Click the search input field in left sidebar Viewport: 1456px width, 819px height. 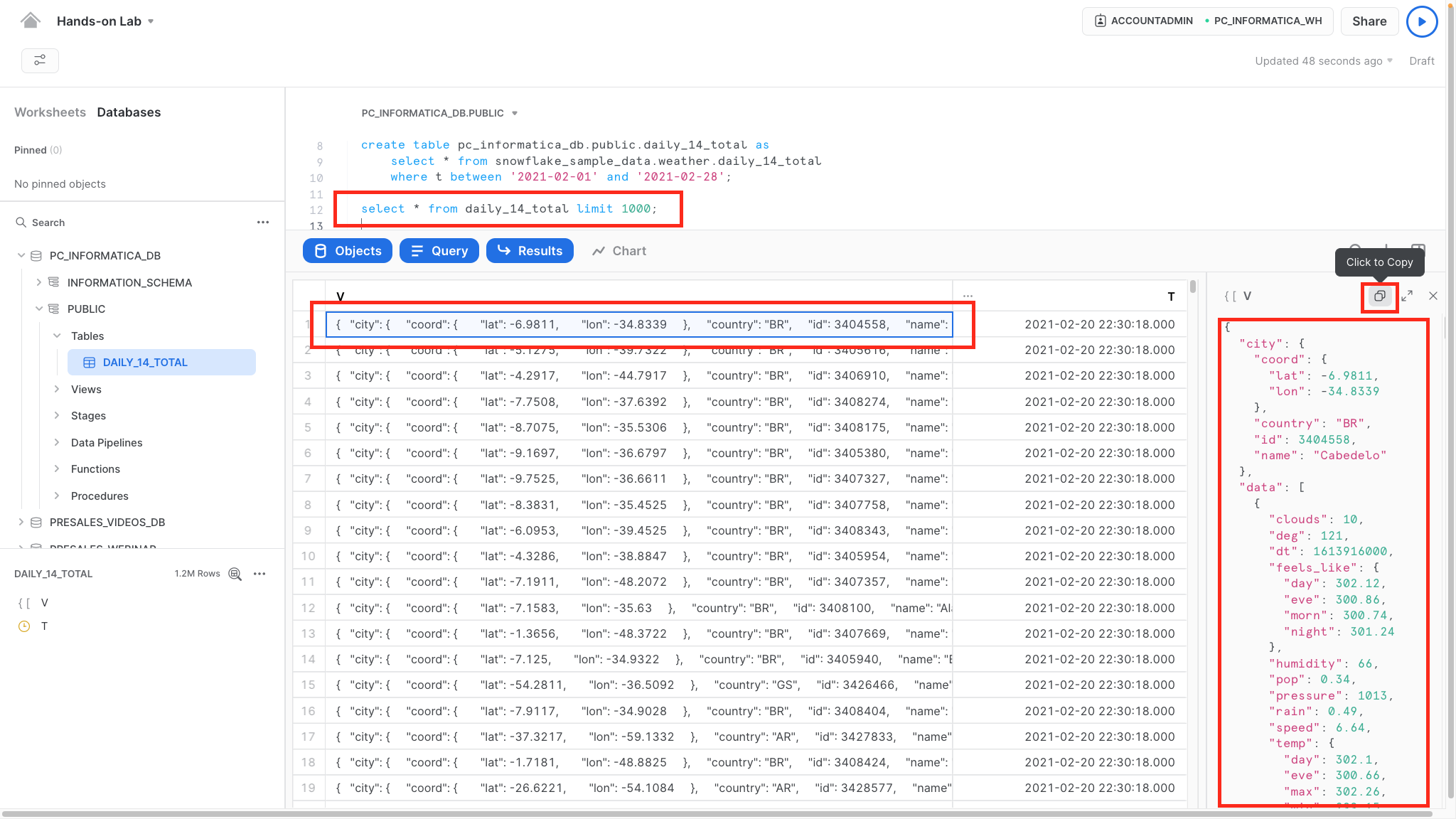pos(130,222)
